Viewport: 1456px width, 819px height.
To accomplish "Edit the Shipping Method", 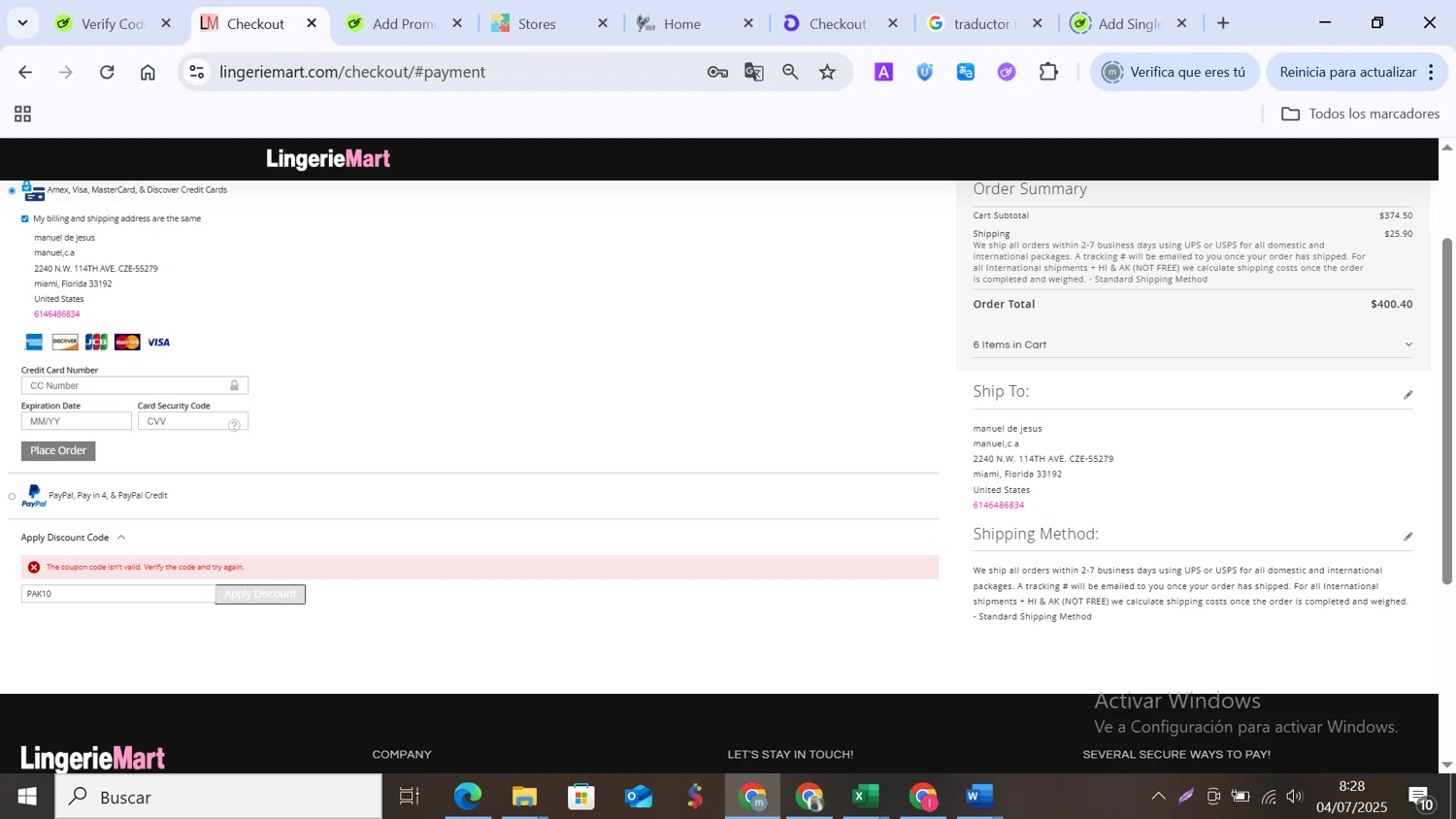I will (x=1407, y=537).
